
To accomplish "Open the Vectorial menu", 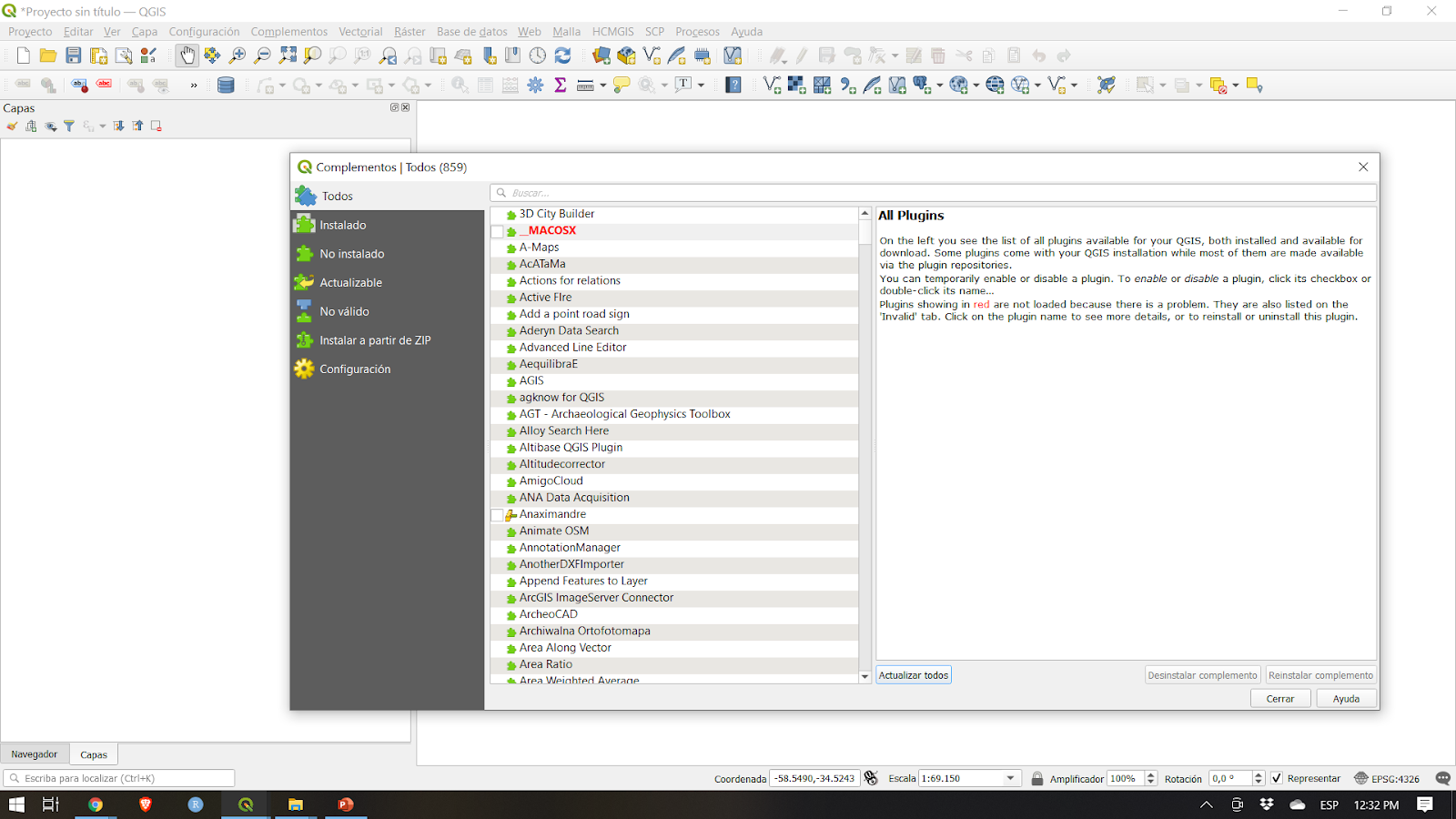I will (x=360, y=32).
